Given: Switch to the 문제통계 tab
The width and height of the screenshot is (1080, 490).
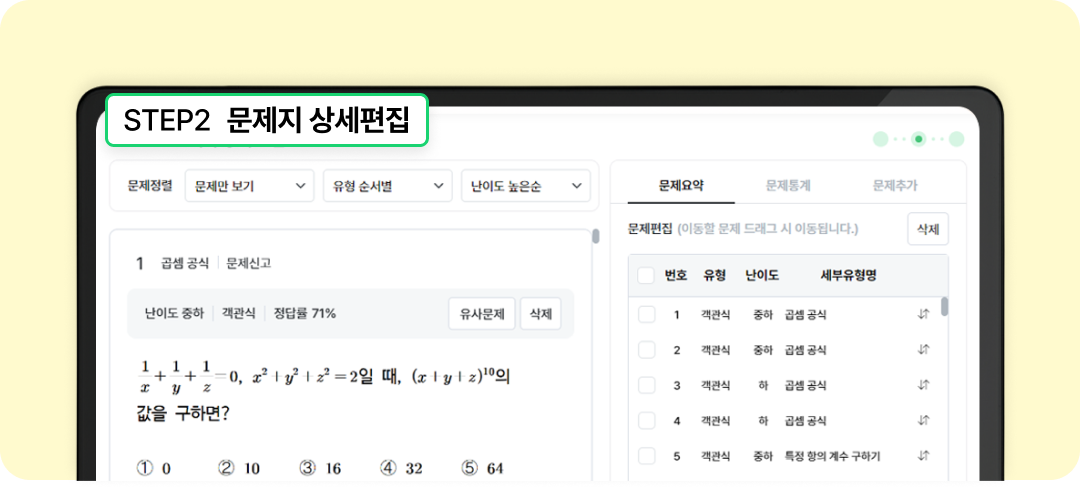Looking at the screenshot, I should pyautogui.click(x=788, y=185).
